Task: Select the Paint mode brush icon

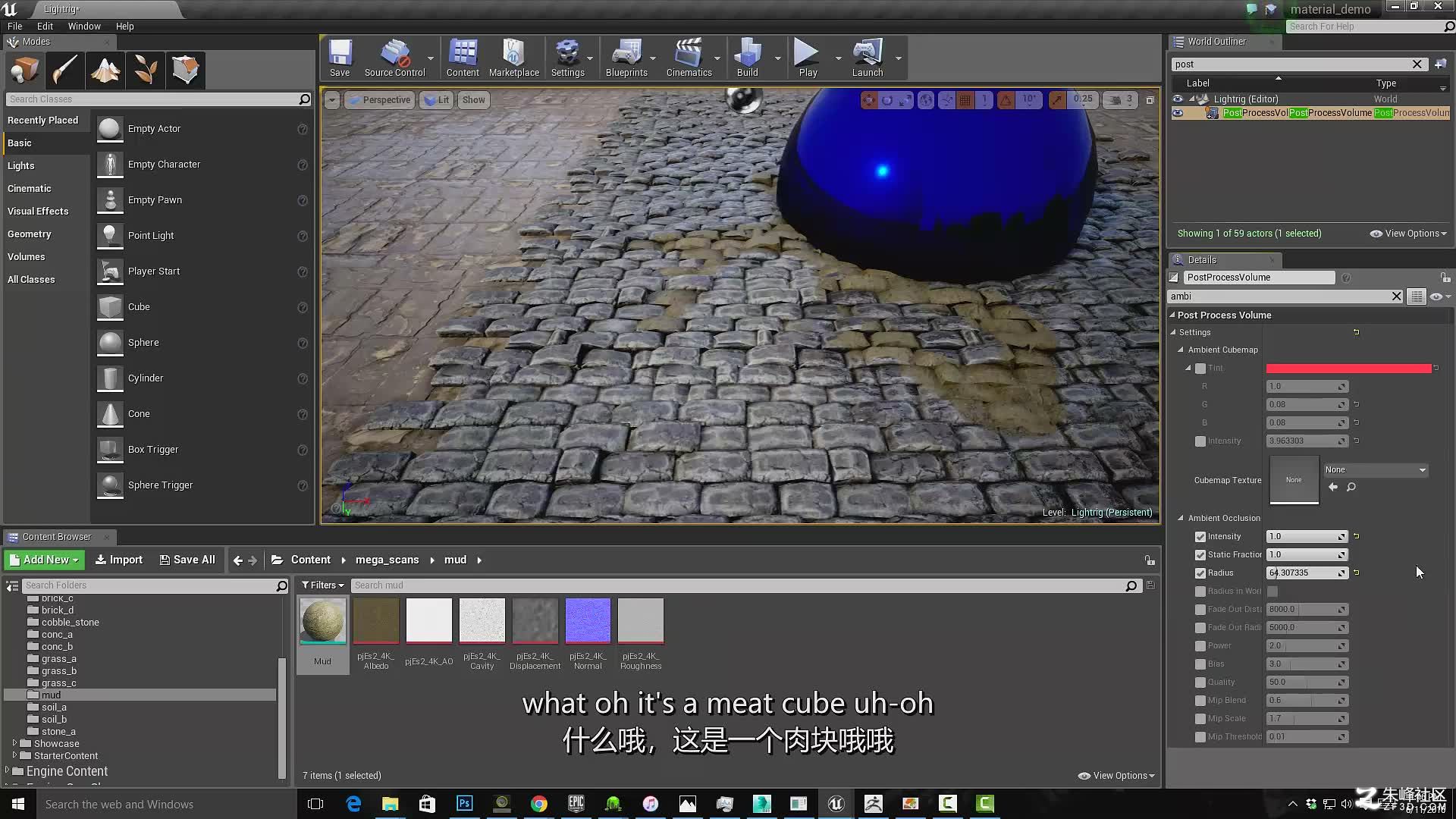Action: point(64,70)
